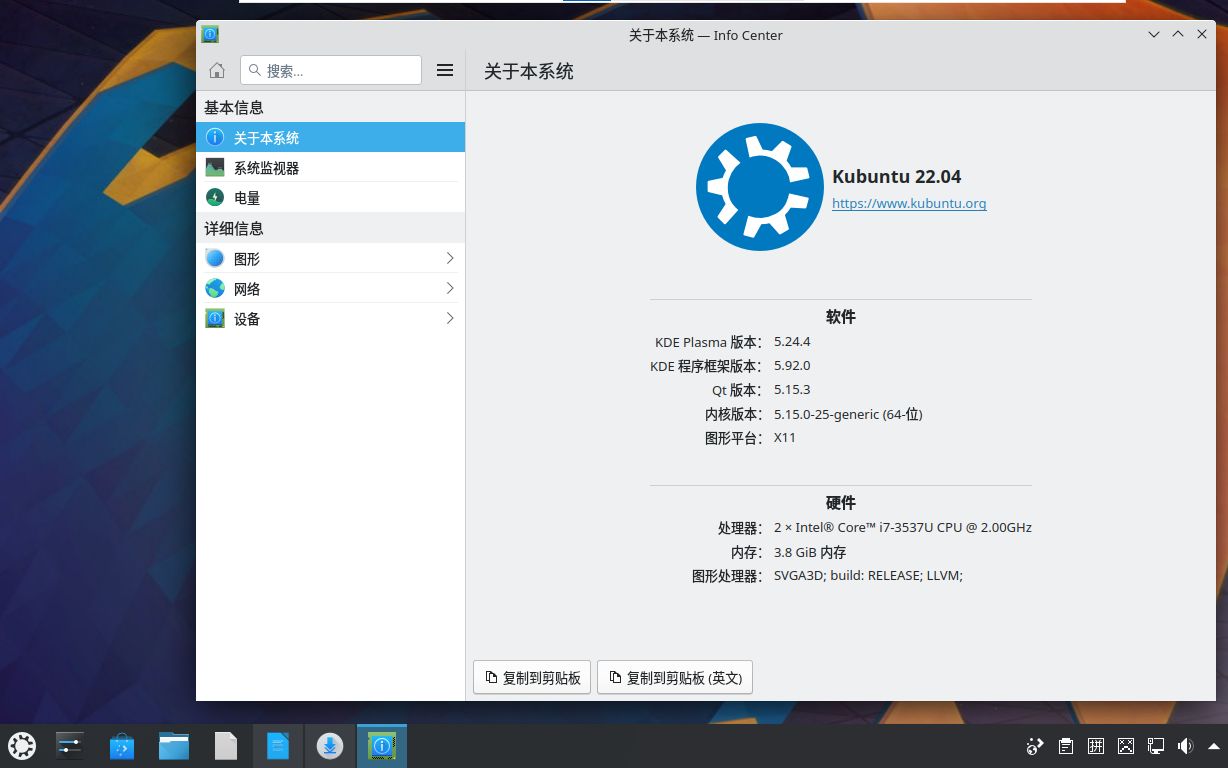Open System Settings from the taskbar

click(x=69, y=746)
